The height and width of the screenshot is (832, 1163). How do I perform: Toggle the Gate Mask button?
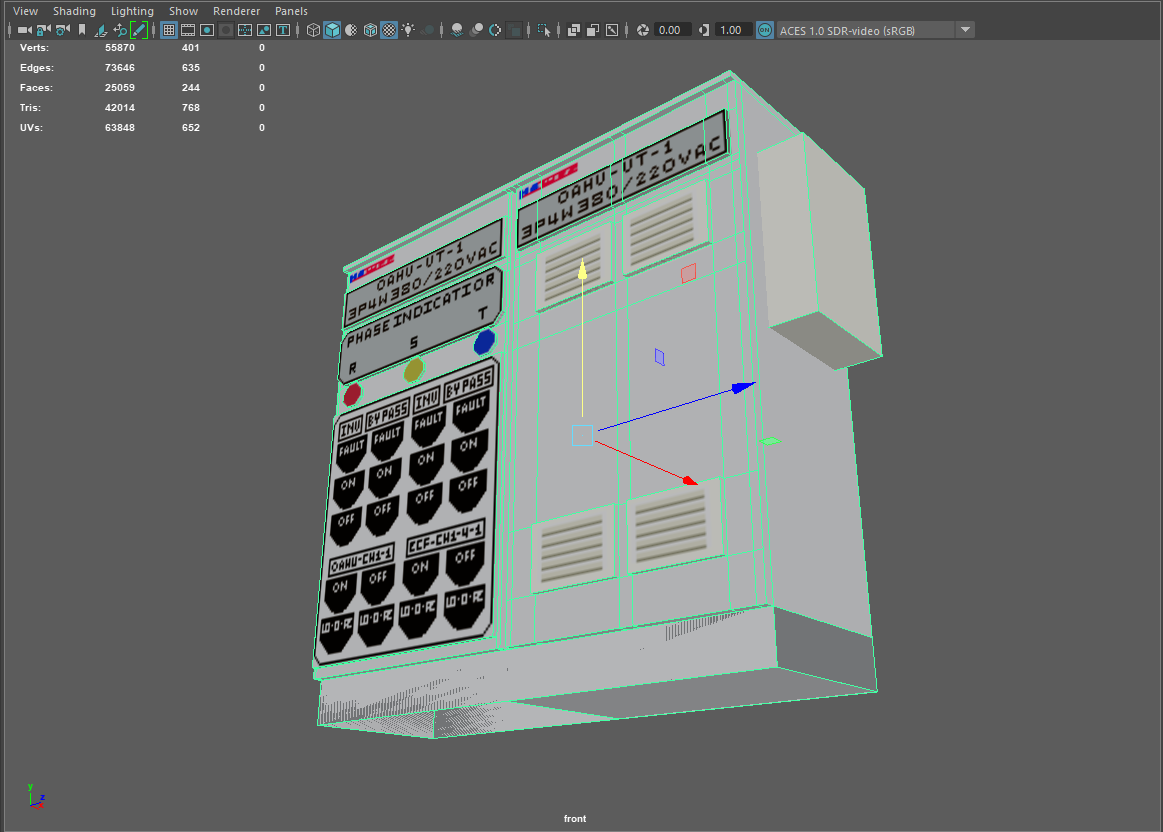226,30
